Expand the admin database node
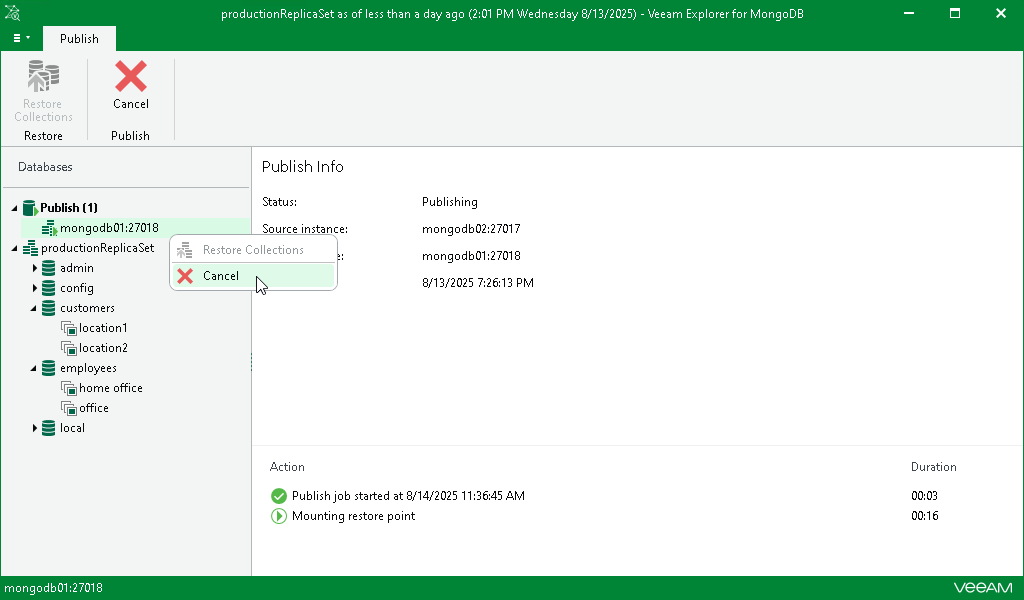Viewport: 1024px width, 600px height. click(35, 268)
